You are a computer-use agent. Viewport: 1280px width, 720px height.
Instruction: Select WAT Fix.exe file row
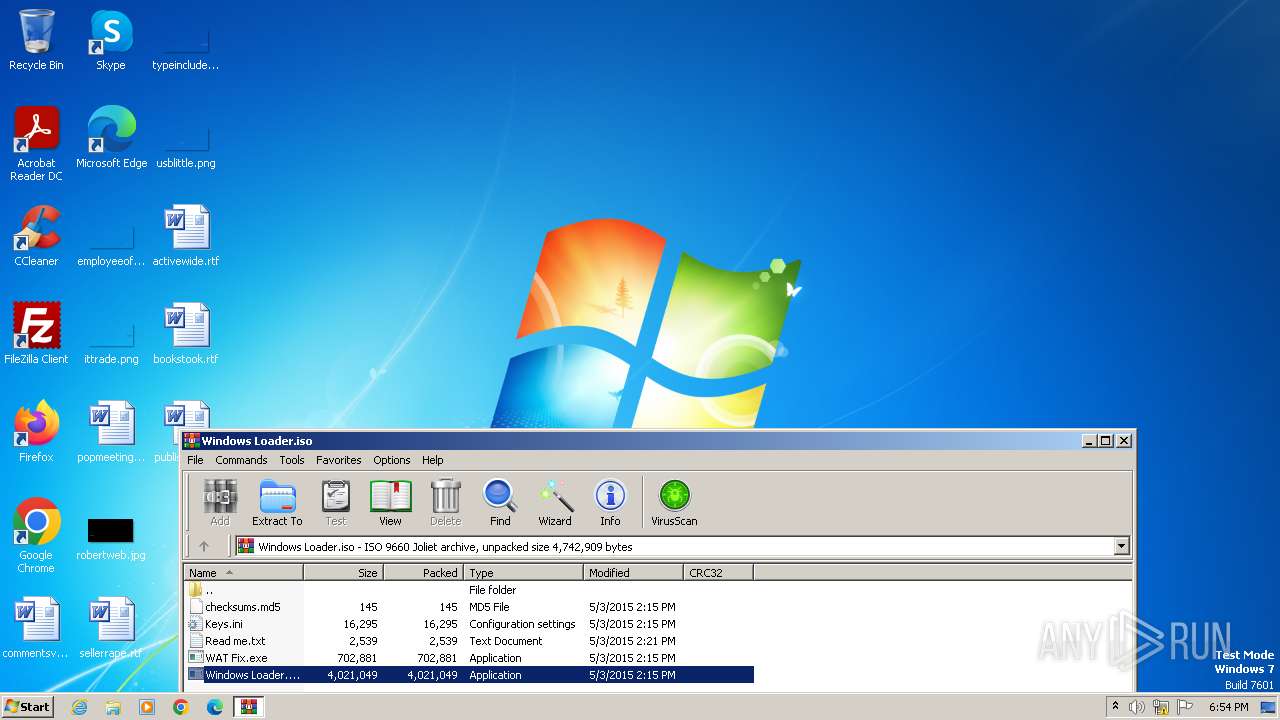point(469,658)
